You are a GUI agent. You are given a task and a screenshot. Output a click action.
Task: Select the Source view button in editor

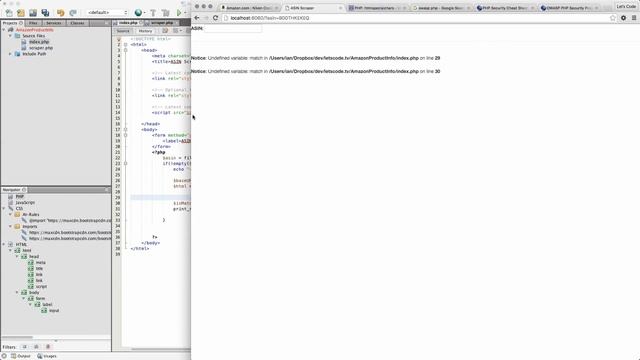(x=123, y=31)
